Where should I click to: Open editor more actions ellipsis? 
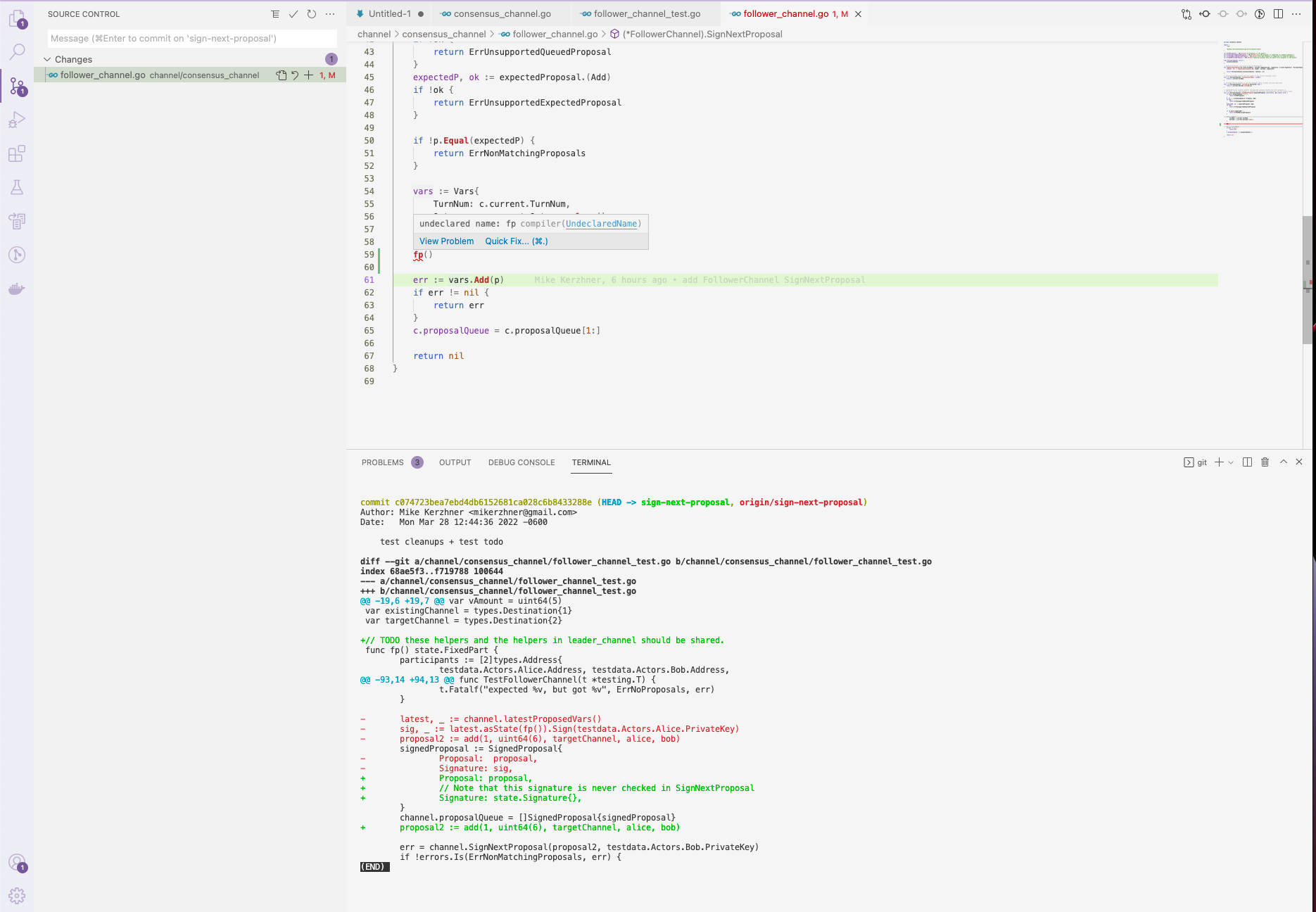click(1296, 14)
